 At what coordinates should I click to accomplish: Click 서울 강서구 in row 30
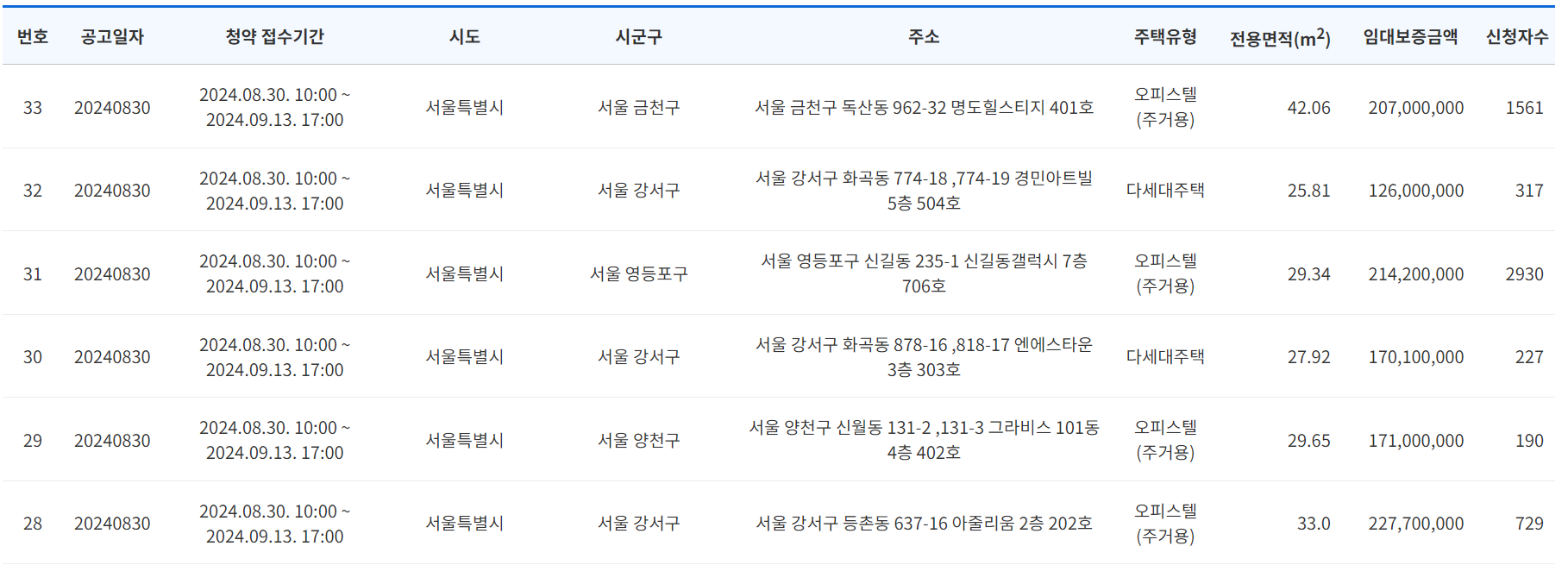pyautogui.click(x=638, y=357)
